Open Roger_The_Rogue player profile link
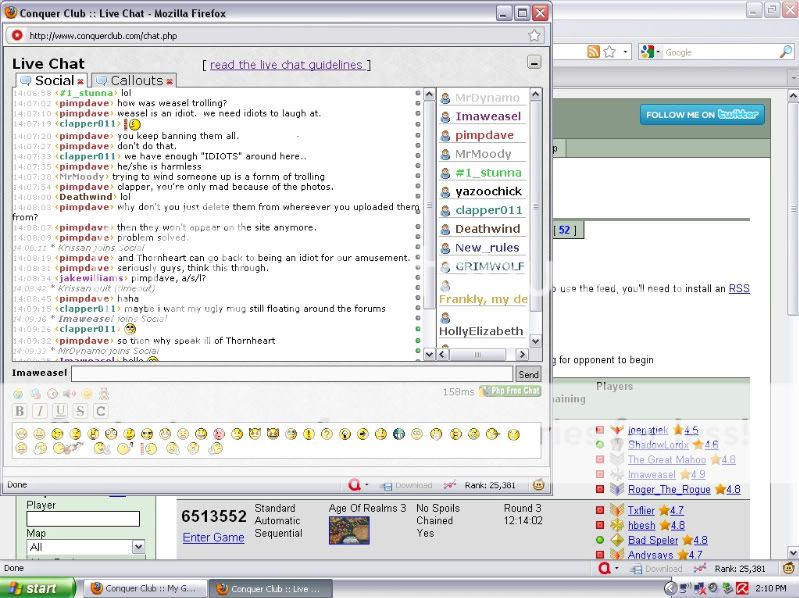 coord(669,490)
